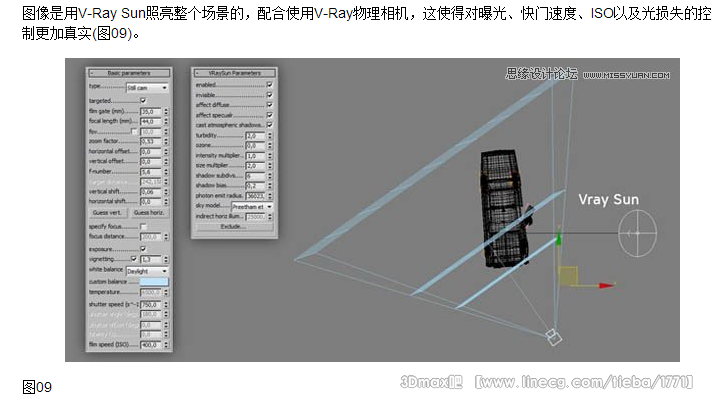The image size is (722, 399).
Task: Open the sky model Preetham dropdown
Action: 252,207
